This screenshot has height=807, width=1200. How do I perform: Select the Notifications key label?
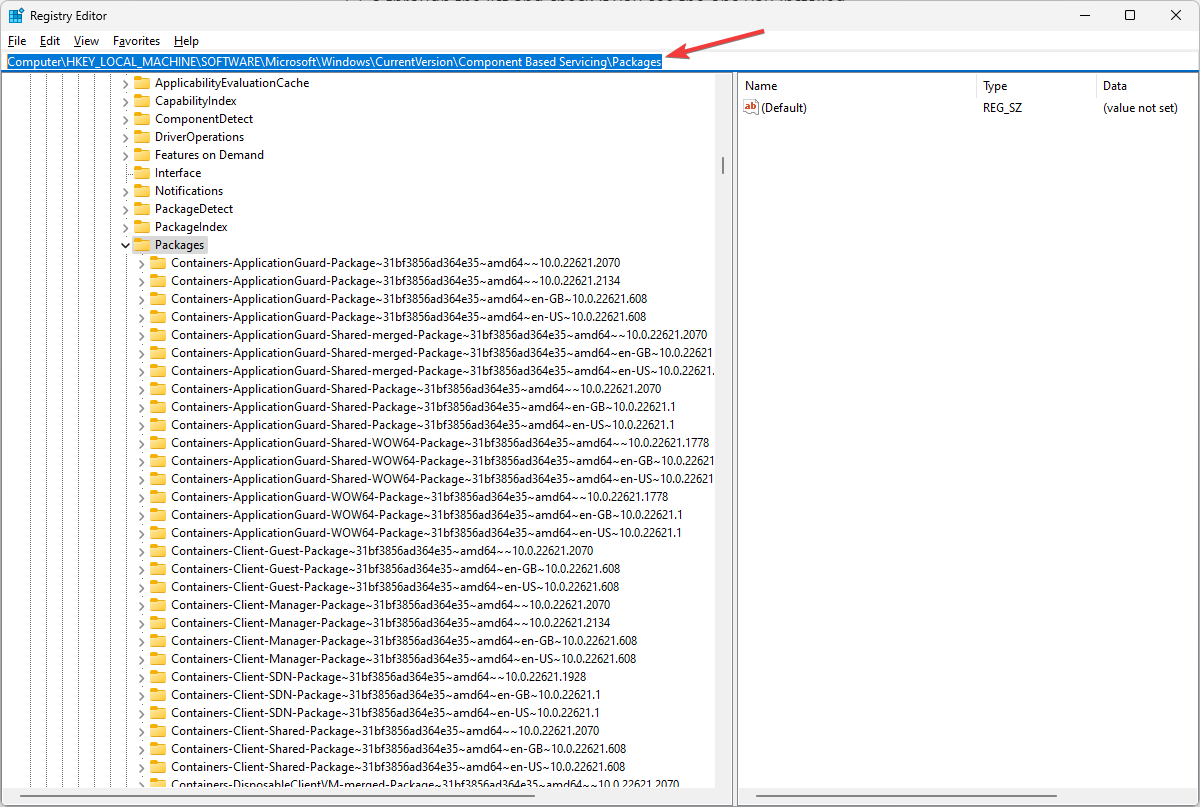(x=189, y=191)
